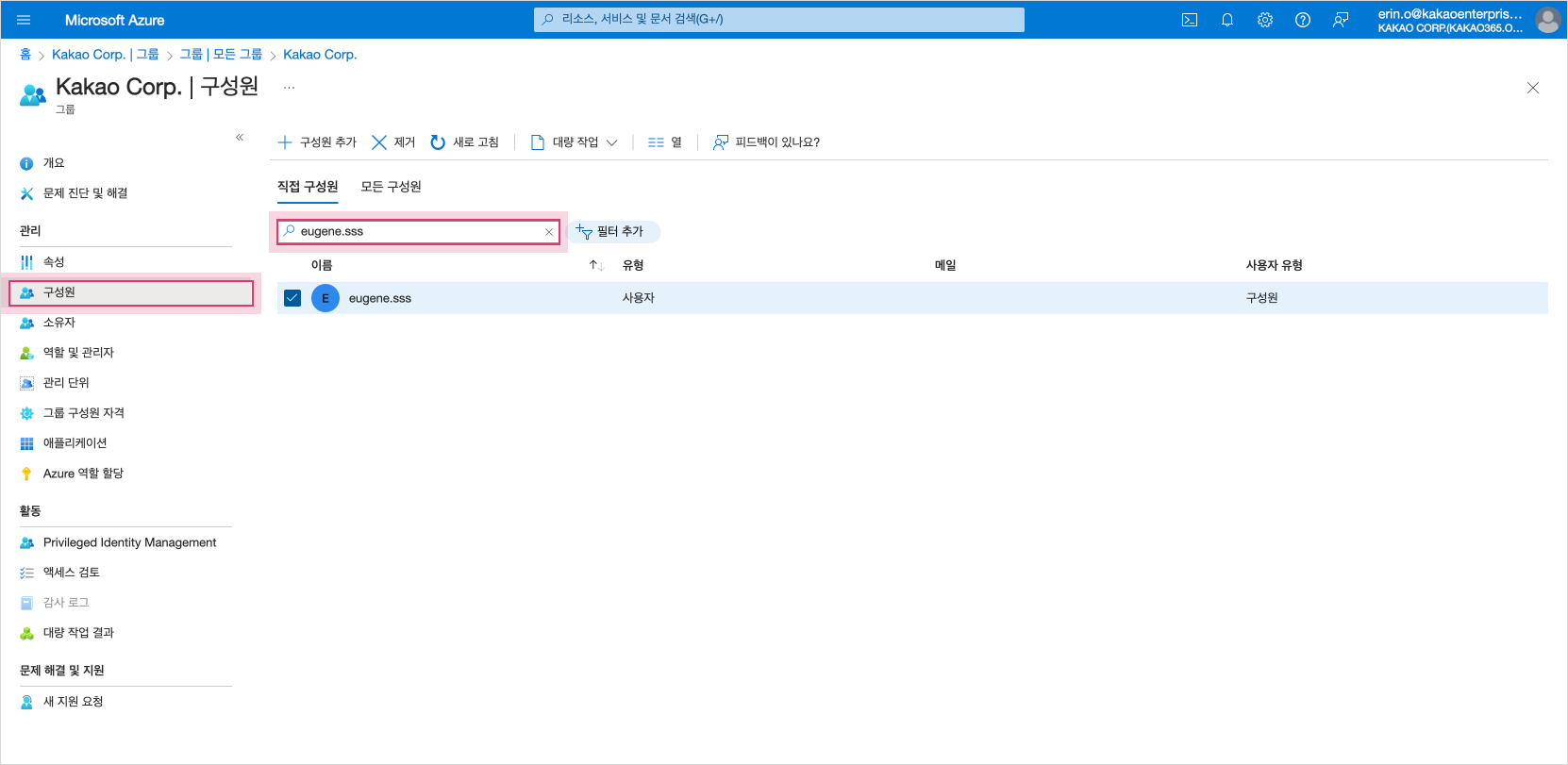Click the 개요 info icon in the sidebar

[x=26, y=163]
